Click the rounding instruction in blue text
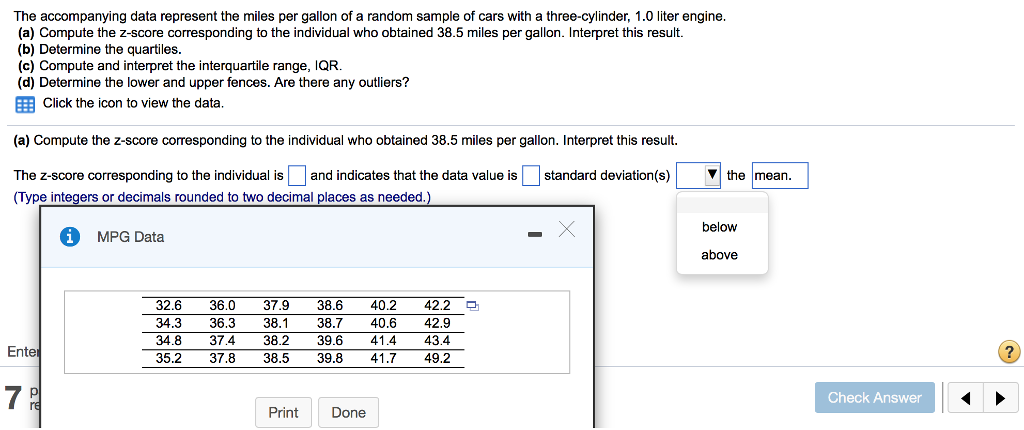Image resolution: width=1024 pixels, height=430 pixels. (x=222, y=197)
